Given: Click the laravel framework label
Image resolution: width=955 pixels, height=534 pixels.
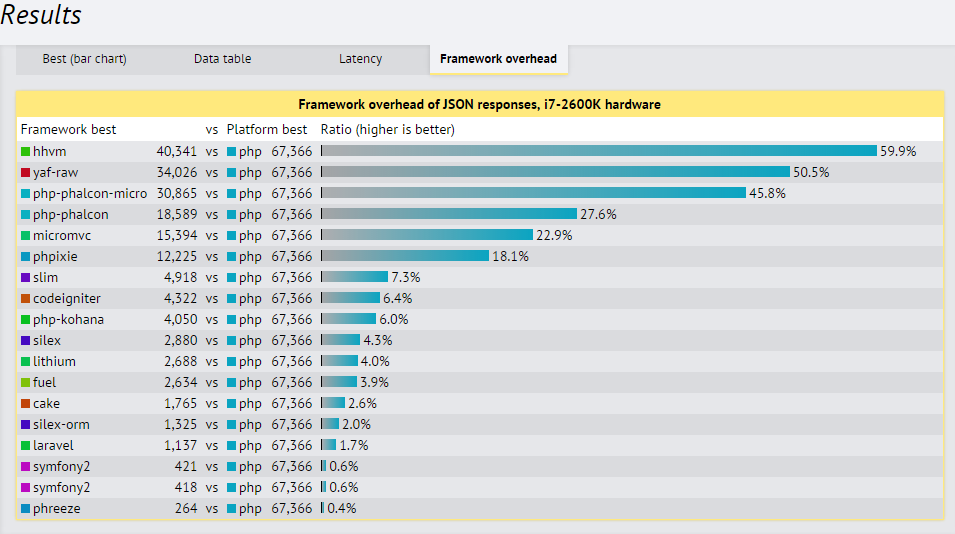Looking at the screenshot, I should click(53, 446).
